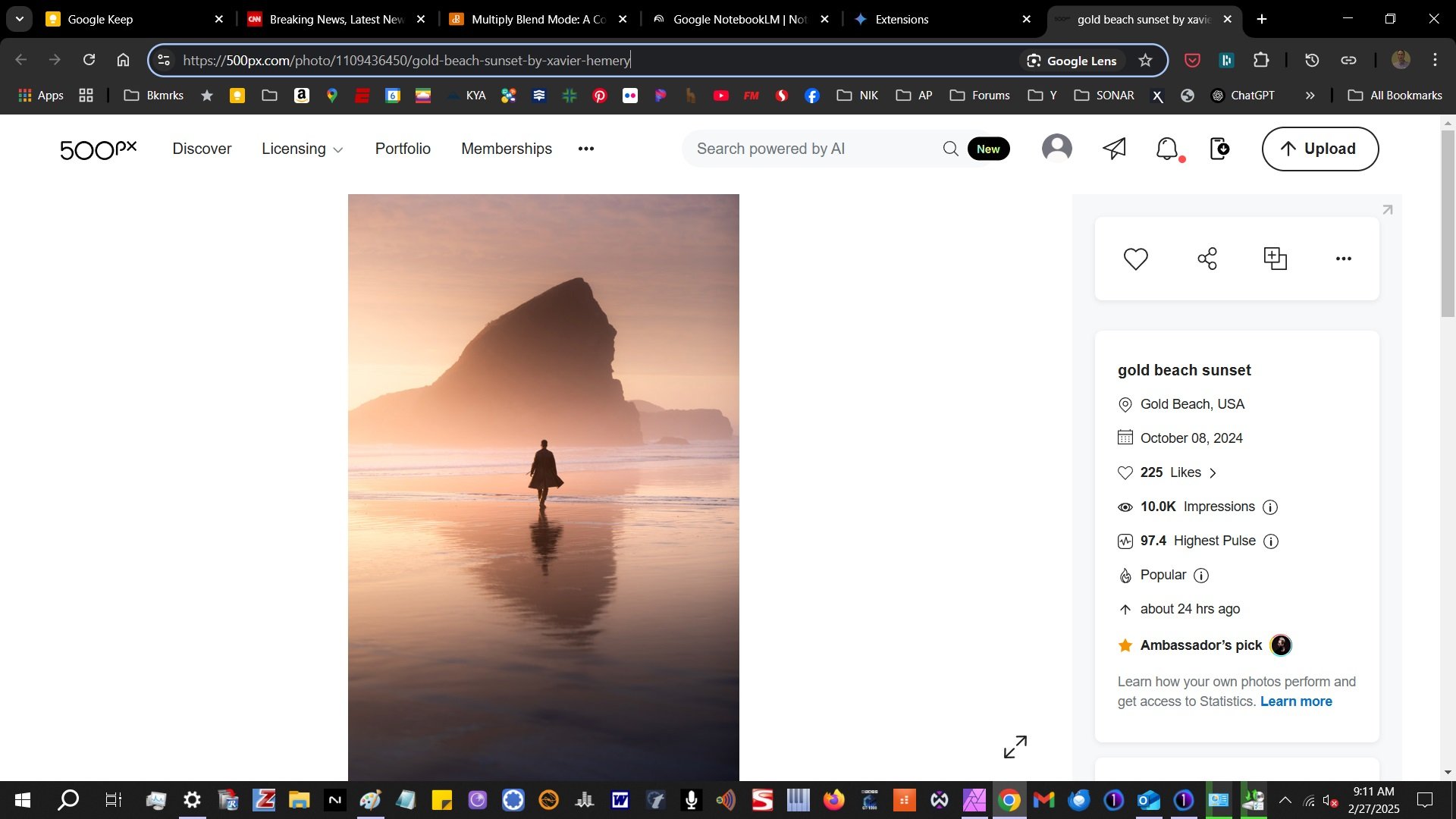Open the Learn more statistics link
Screen dimensions: 1456x819
[x=1296, y=701]
